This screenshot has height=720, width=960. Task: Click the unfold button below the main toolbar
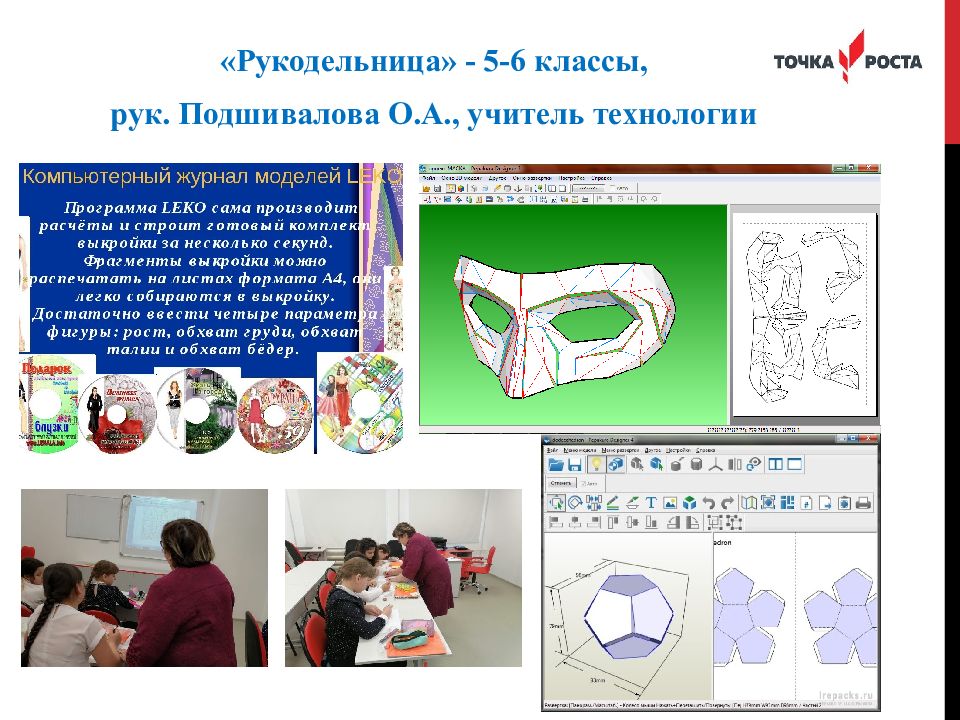(x=559, y=482)
